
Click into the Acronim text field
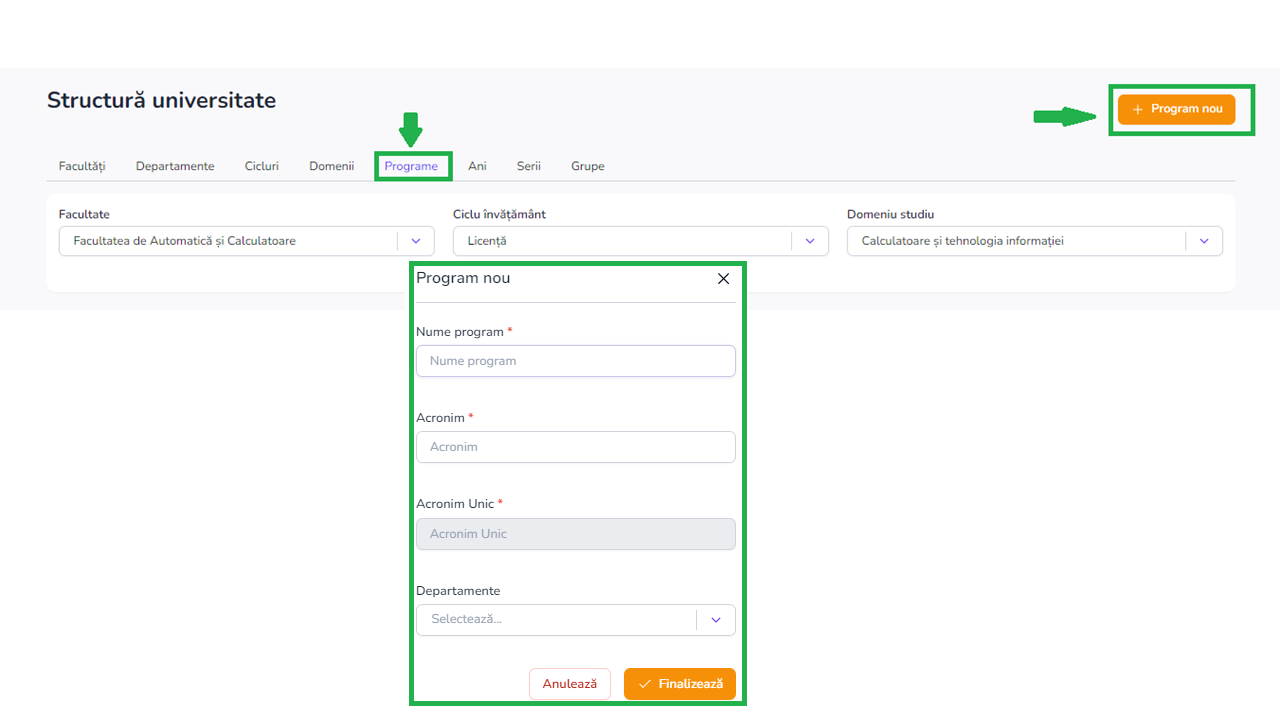(575, 447)
